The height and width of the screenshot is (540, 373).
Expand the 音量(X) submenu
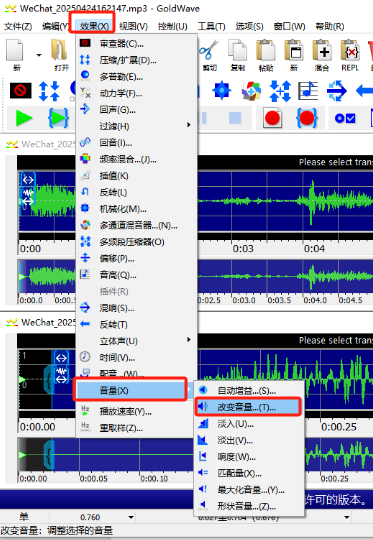coord(134,391)
